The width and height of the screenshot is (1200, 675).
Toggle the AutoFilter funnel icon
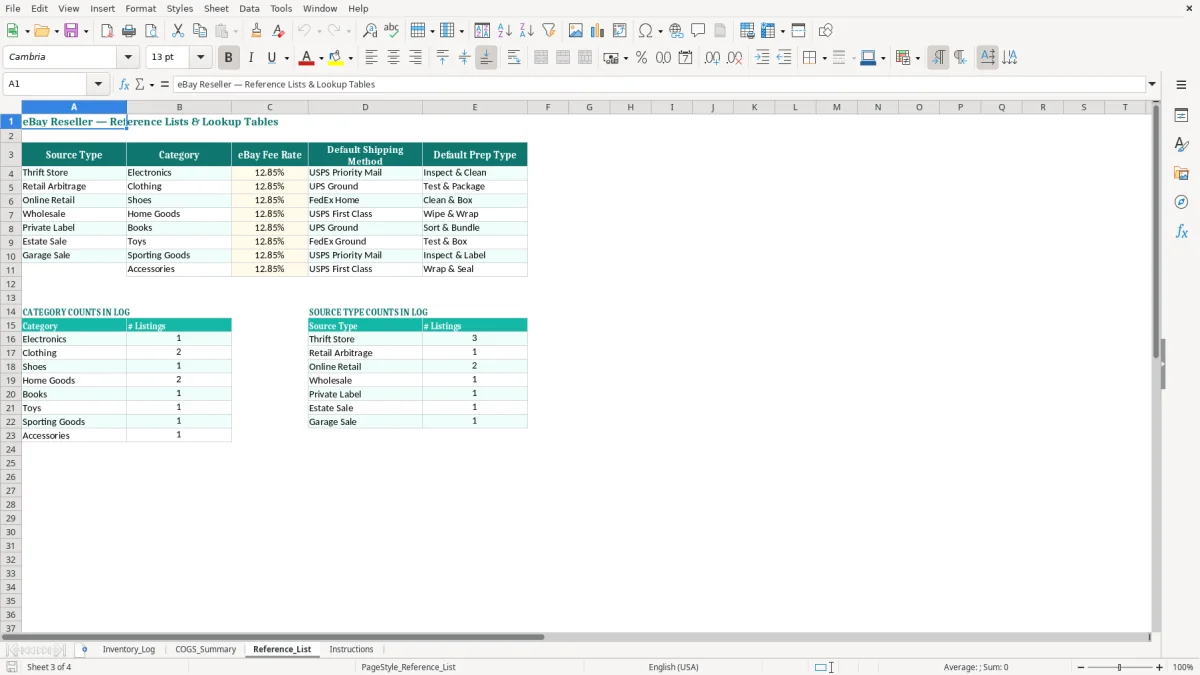tap(549, 31)
